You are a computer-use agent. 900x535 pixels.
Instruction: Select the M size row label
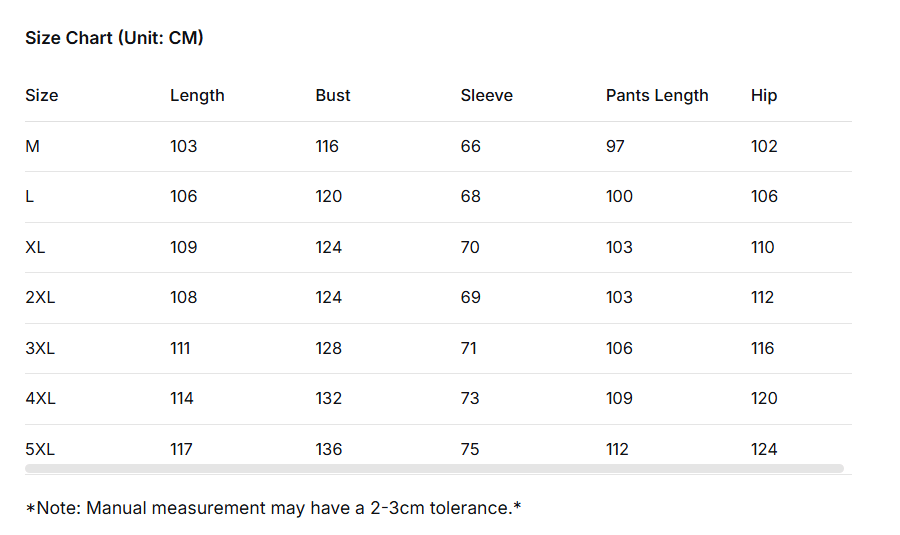point(33,146)
